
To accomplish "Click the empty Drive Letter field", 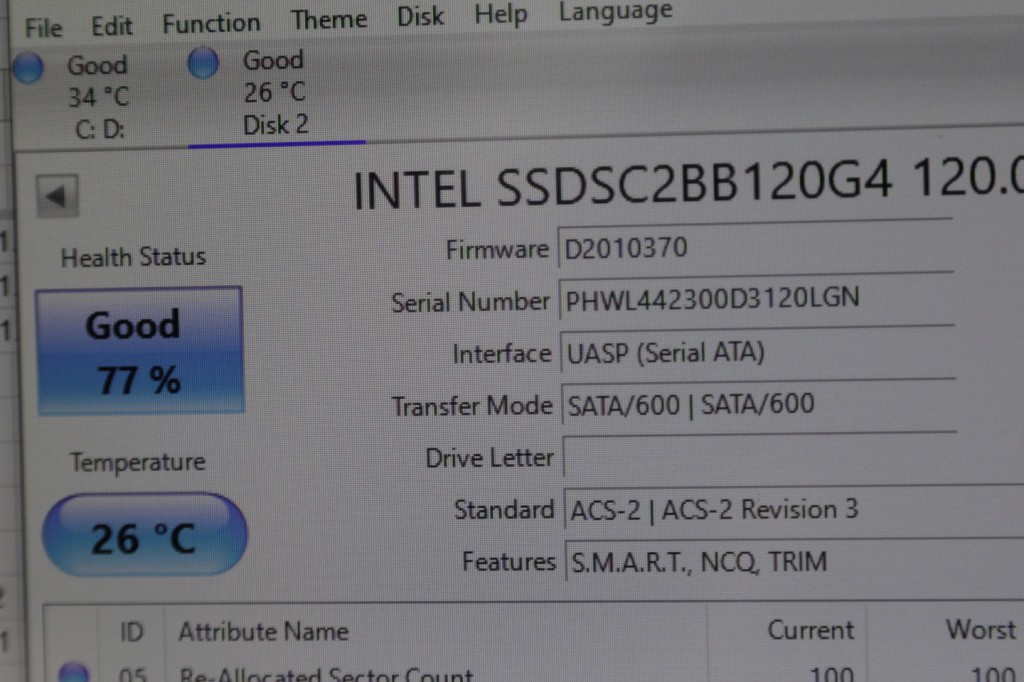I will pyautogui.click(x=760, y=458).
